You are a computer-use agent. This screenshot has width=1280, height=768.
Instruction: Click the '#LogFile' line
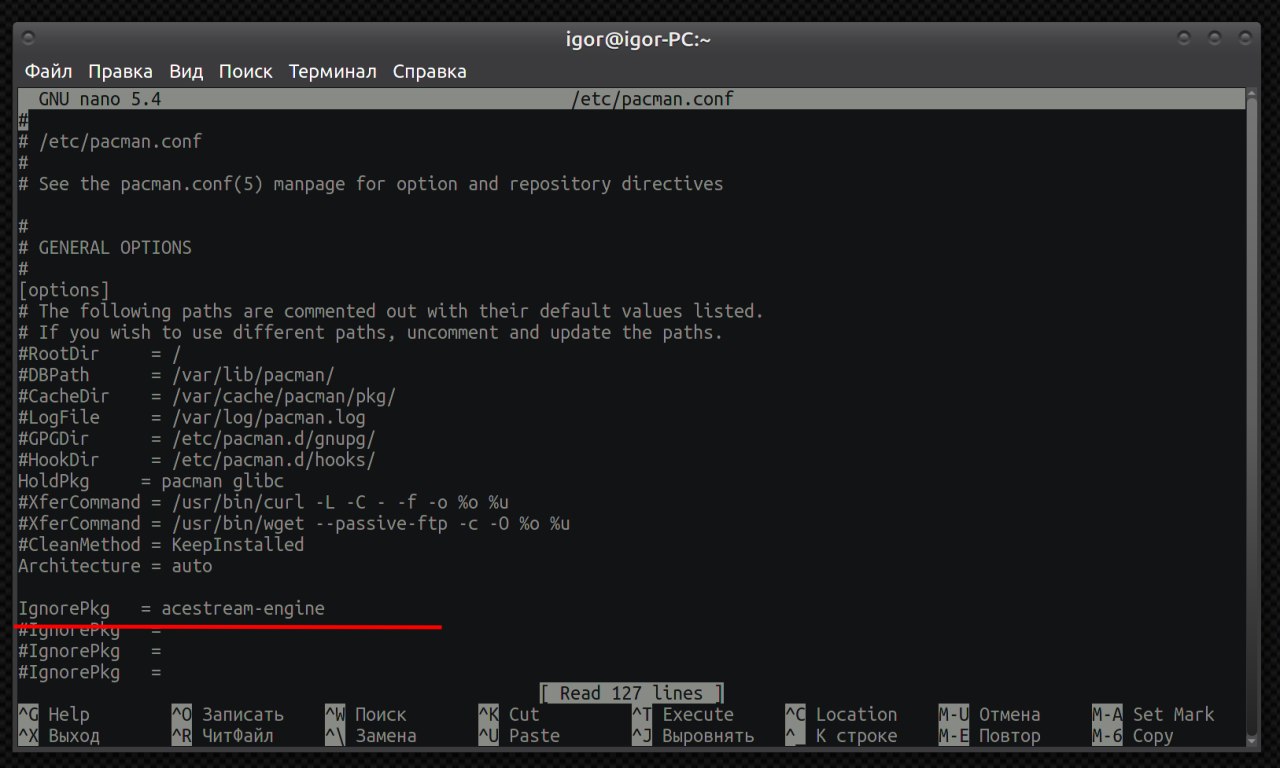pos(192,417)
